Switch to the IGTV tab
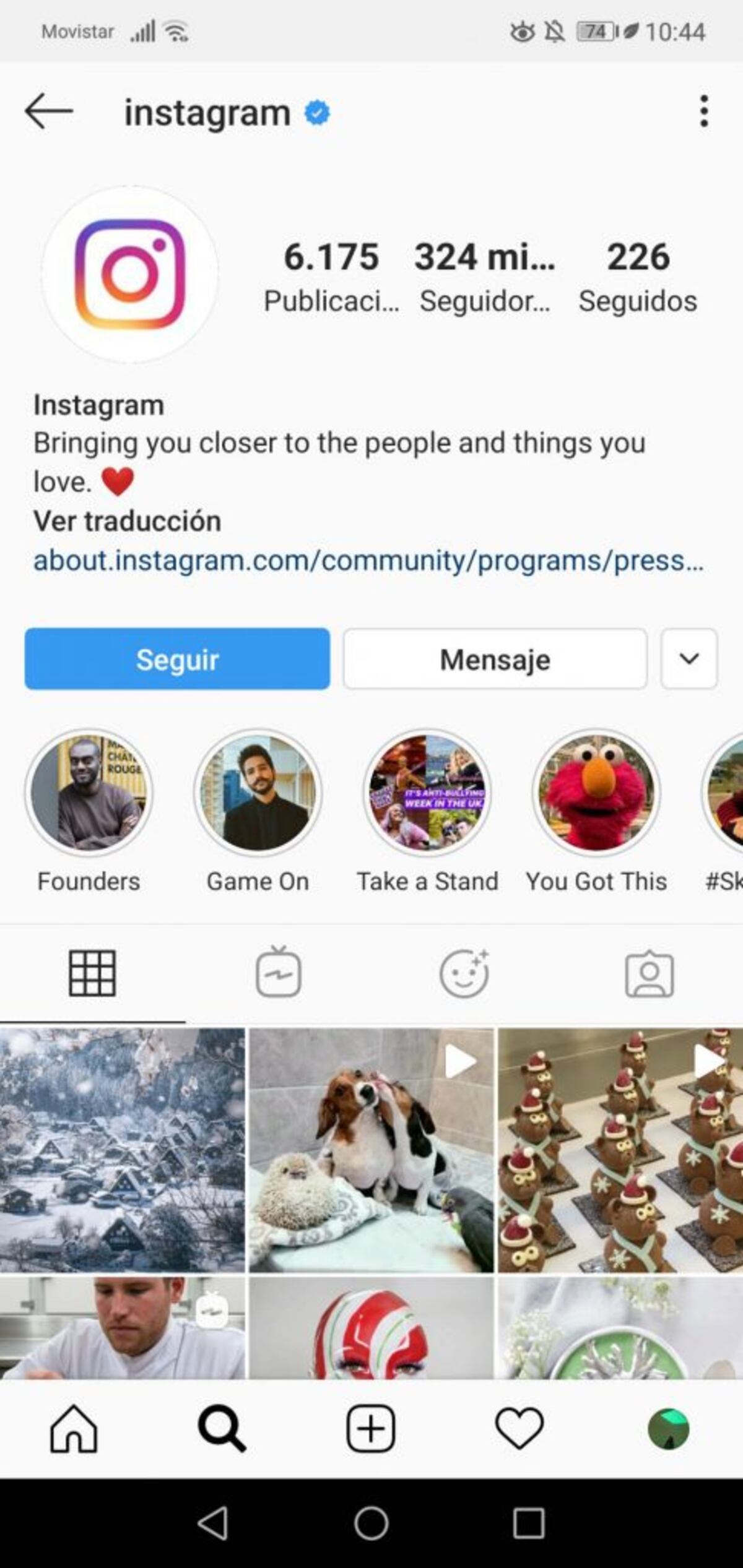This screenshot has height=1568, width=743. [x=279, y=972]
